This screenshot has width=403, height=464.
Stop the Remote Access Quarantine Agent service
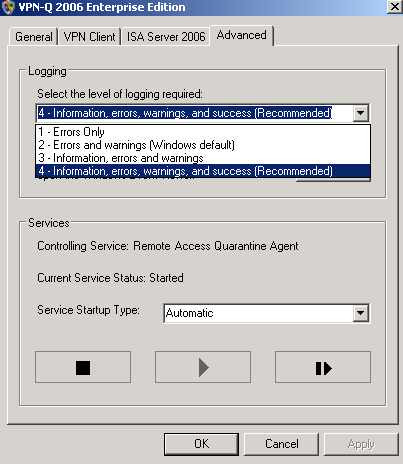(x=83, y=367)
